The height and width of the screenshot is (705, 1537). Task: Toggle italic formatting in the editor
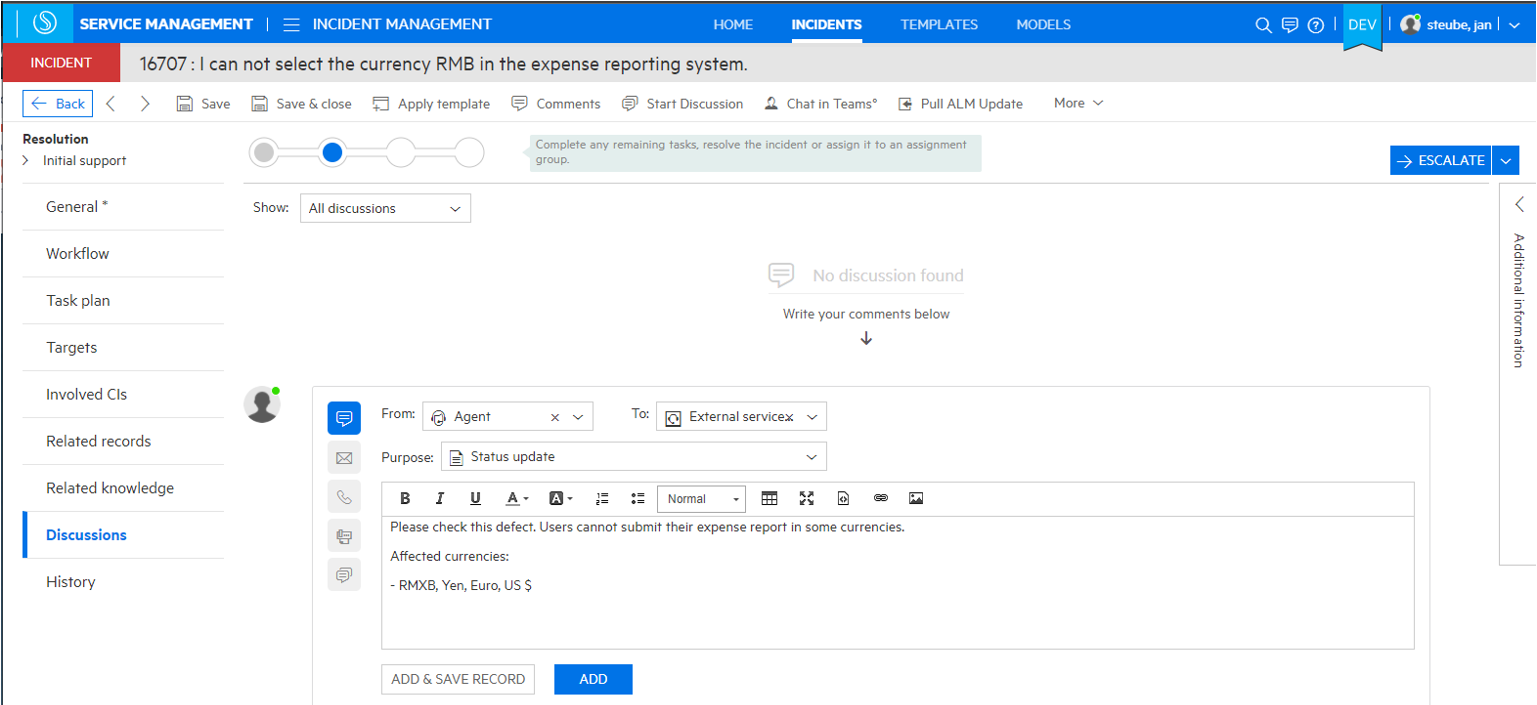coord(440,497)
